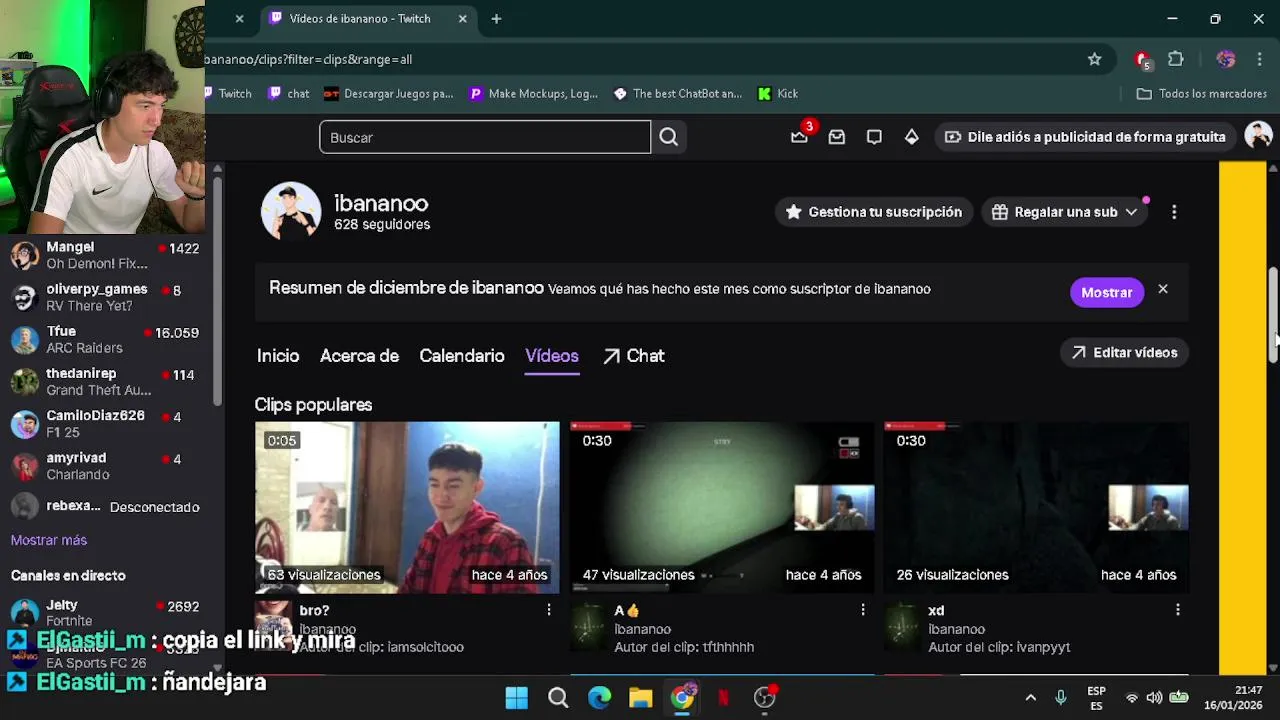Open the channel options three-dot menu
This screenshot has width=1280, height=720.
tap(1174, 212)
